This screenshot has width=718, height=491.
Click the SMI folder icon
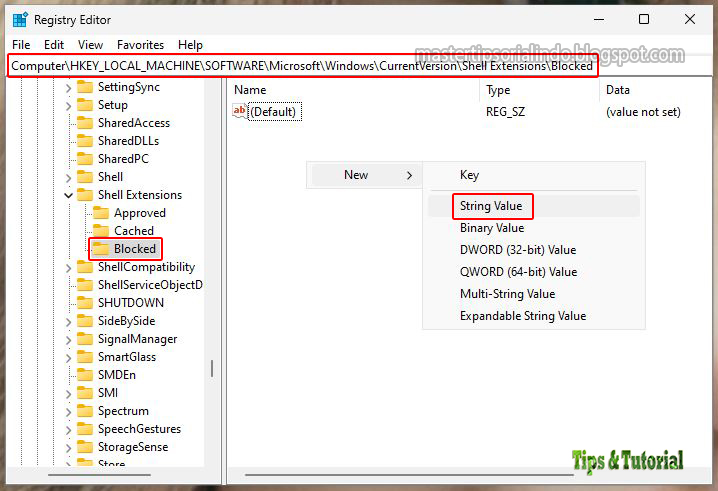(85, 393)
